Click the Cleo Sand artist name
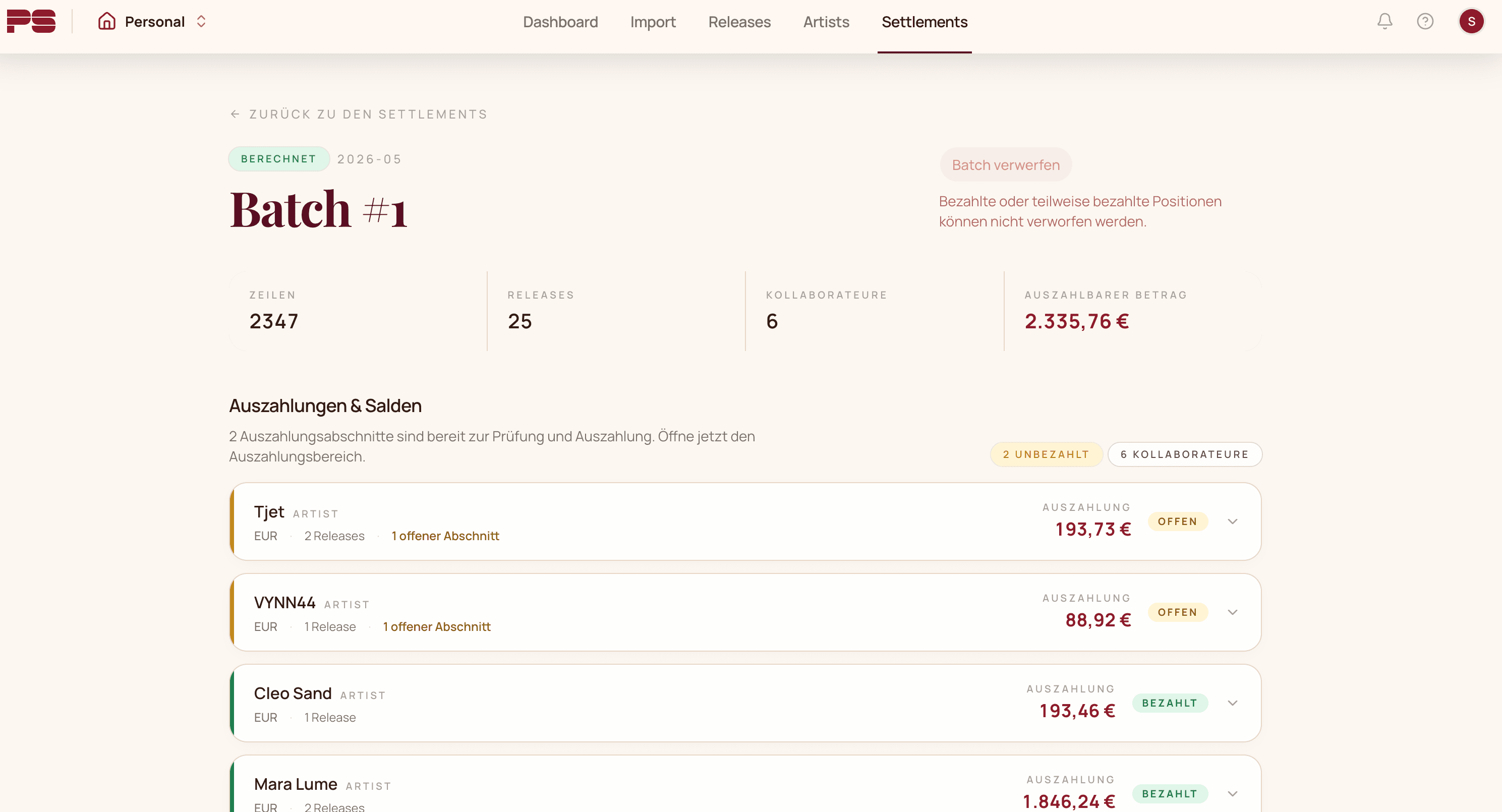 click(x=293, y=693)
